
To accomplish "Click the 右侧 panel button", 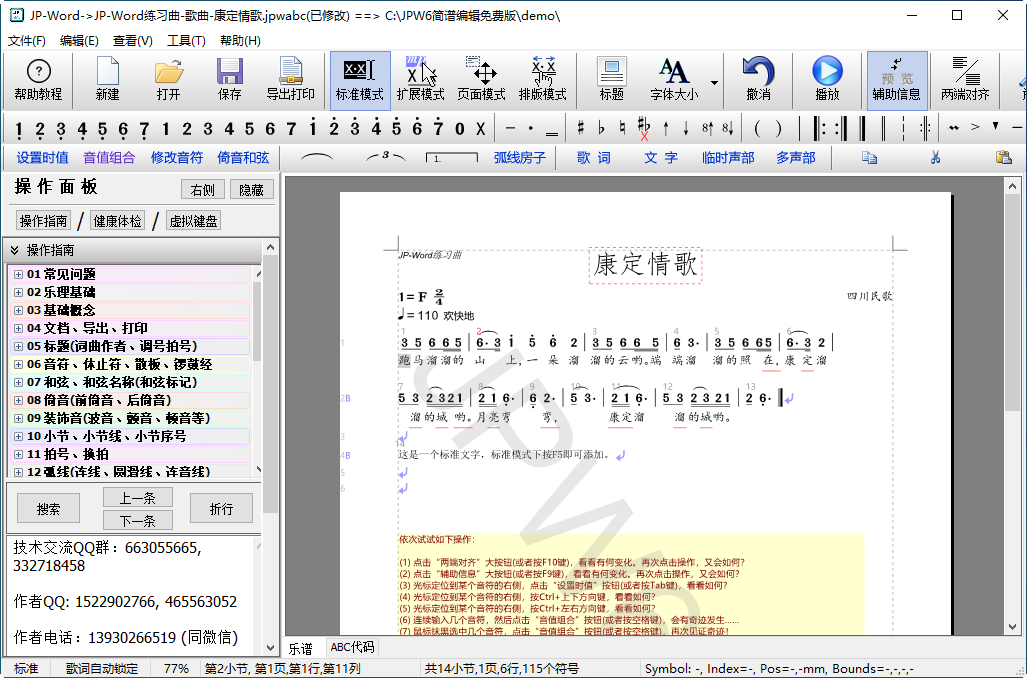I will 202,190.
